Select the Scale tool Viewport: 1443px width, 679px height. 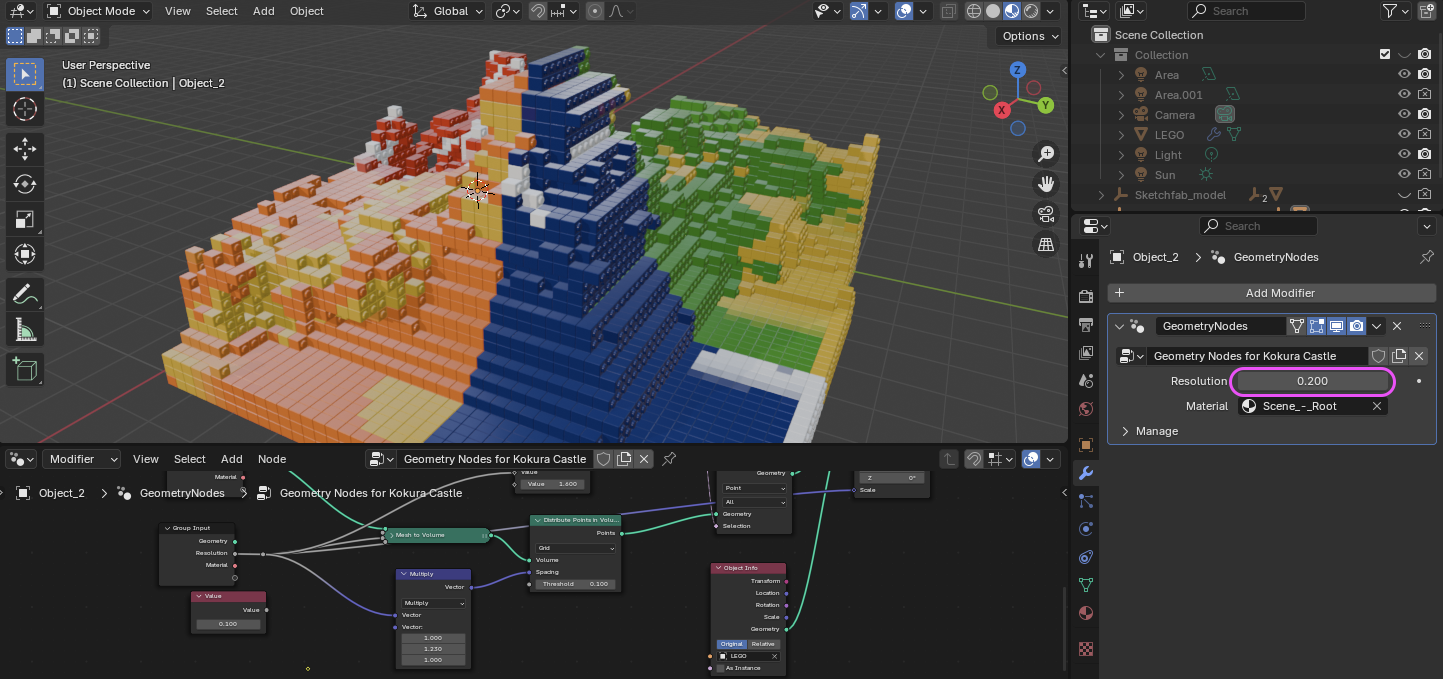coord(25,220)
